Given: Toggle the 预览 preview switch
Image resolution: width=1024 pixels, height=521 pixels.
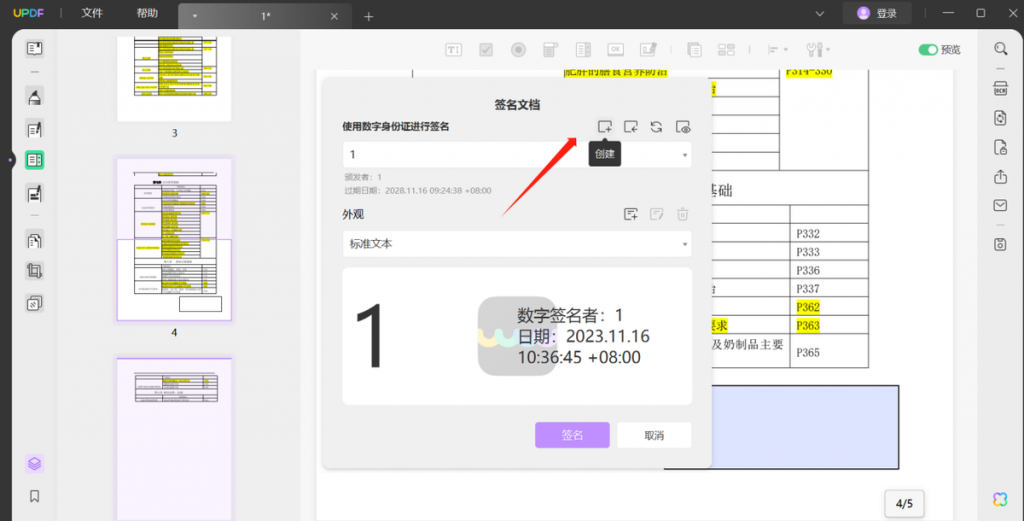Looking at the screenshot, I should (928, 50).
